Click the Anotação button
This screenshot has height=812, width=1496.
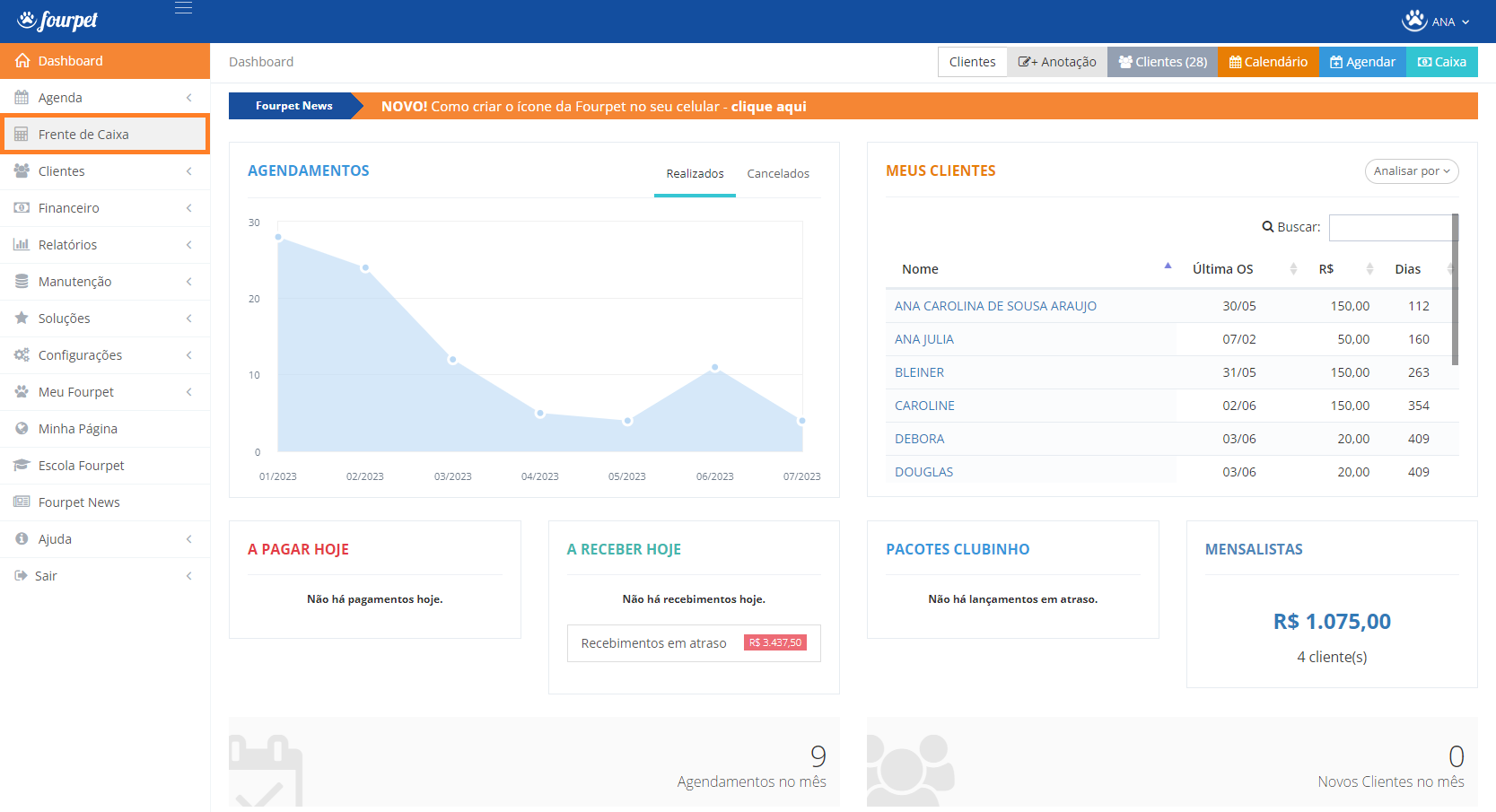1057,62
